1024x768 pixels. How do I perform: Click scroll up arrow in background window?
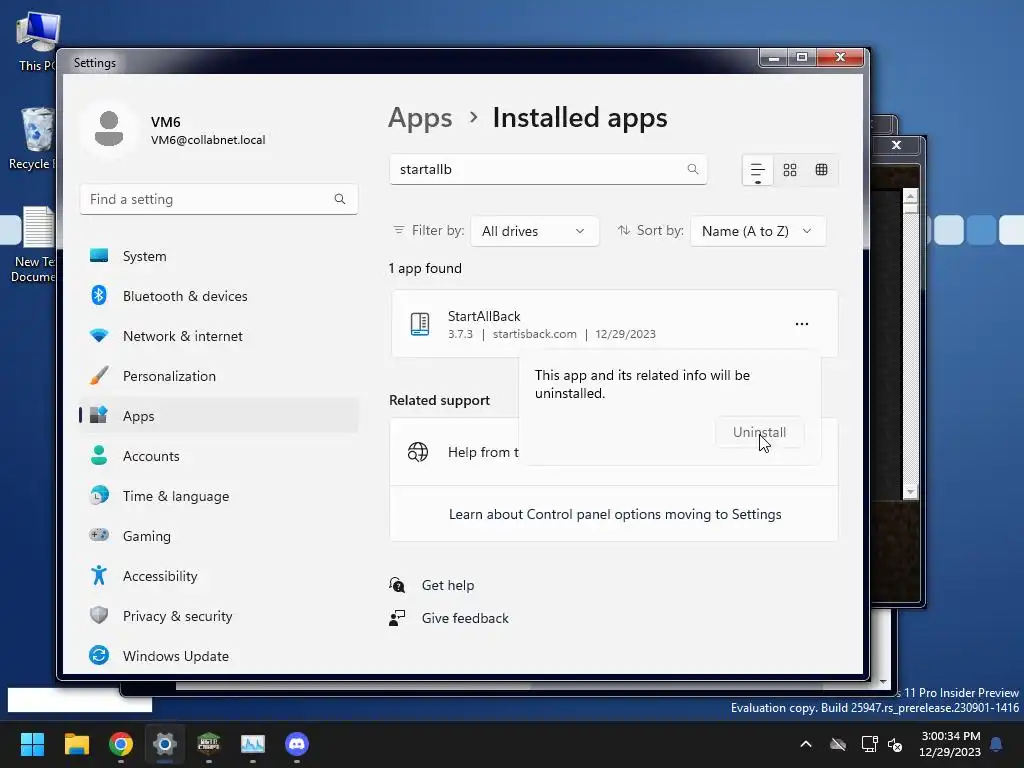tap(911, 196)
